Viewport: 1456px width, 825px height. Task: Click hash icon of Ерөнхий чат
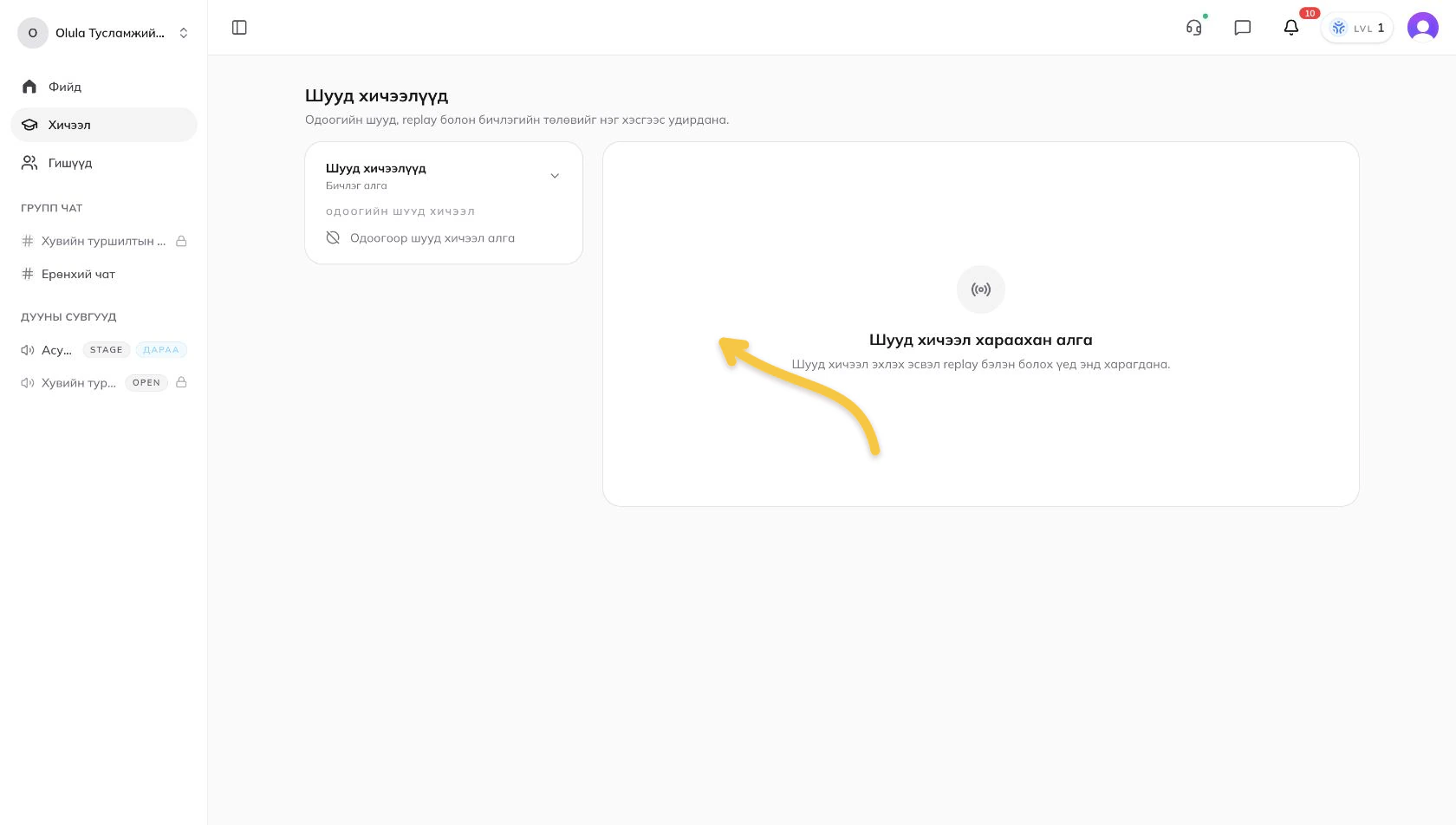[x=28, y=274]
